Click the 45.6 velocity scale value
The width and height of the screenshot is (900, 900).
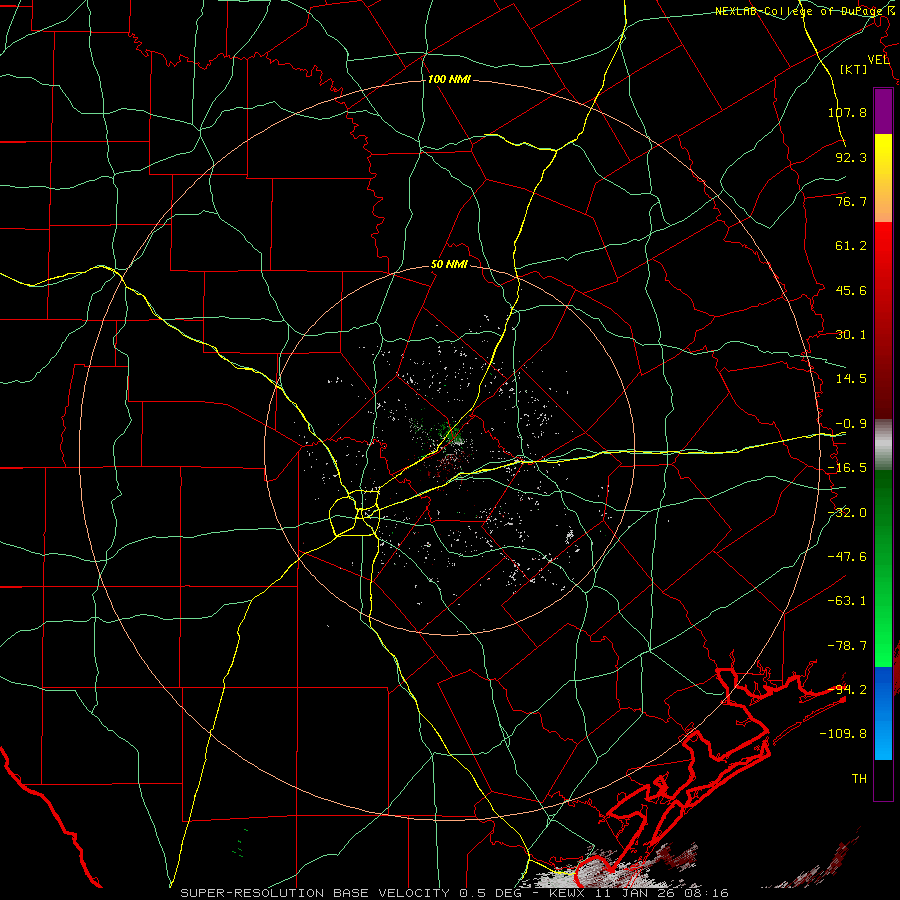851,290
